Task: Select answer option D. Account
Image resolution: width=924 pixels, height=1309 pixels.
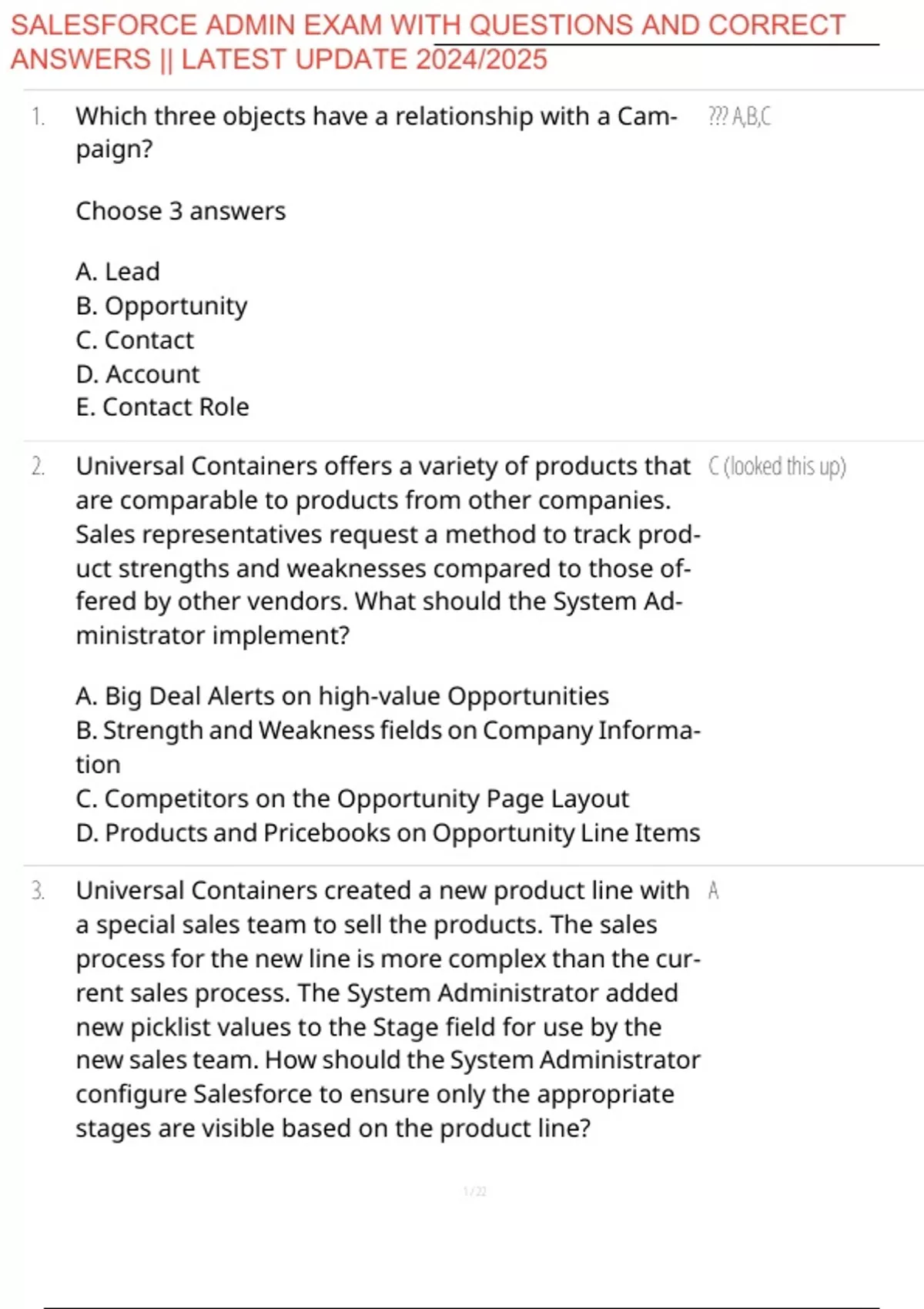Action: [138, 374]
